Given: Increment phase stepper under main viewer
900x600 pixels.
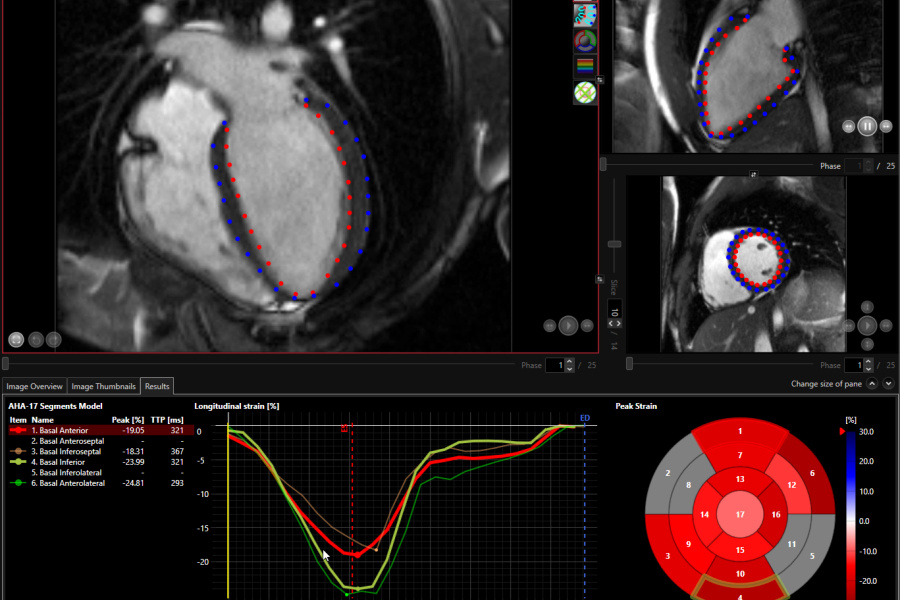Looking at the screenshot, I should point(570,362).
